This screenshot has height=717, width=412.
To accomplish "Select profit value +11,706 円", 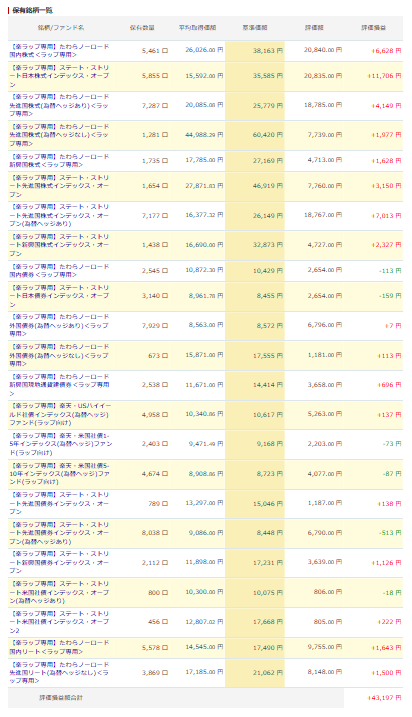I will (385, 76).
